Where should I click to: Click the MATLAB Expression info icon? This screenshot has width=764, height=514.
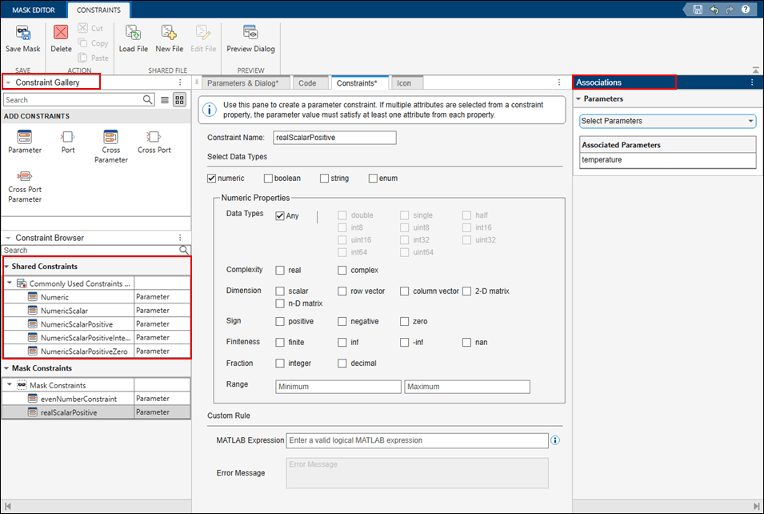pyautogui.click(x=555, y=440)
